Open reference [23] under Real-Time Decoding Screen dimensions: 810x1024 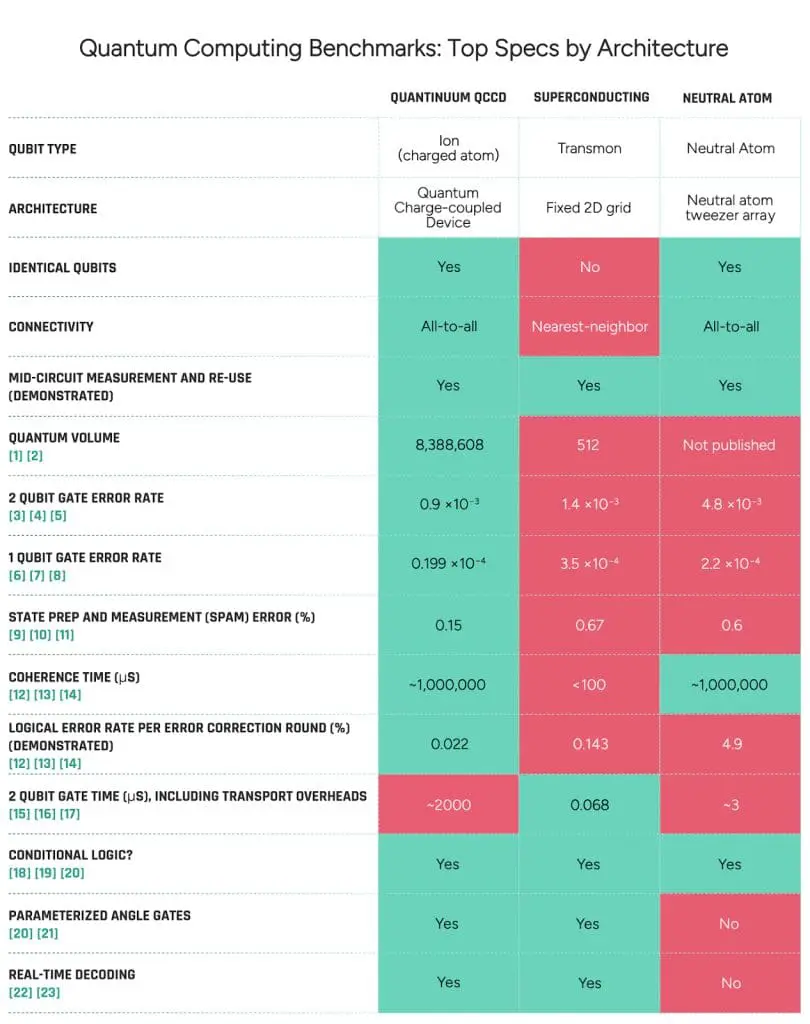(48, 993)
